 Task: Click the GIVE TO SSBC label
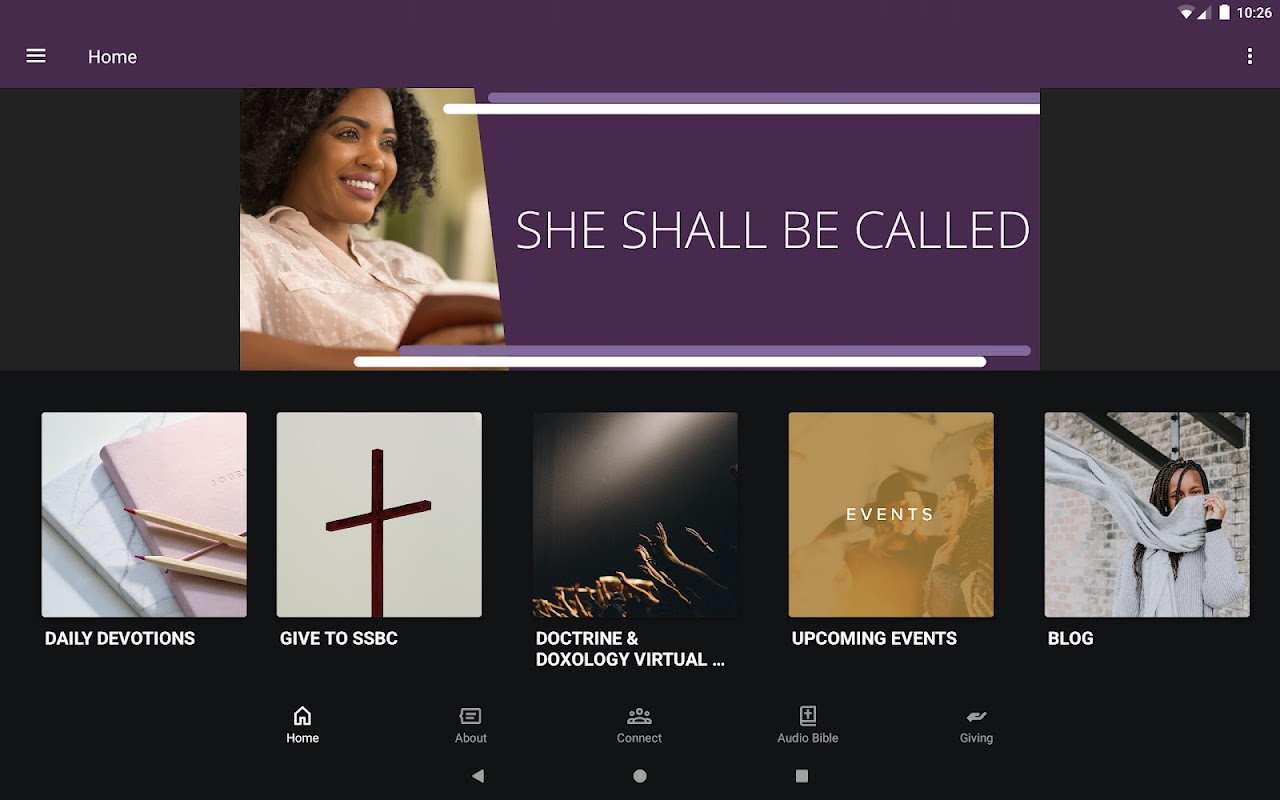coord(339,638)
